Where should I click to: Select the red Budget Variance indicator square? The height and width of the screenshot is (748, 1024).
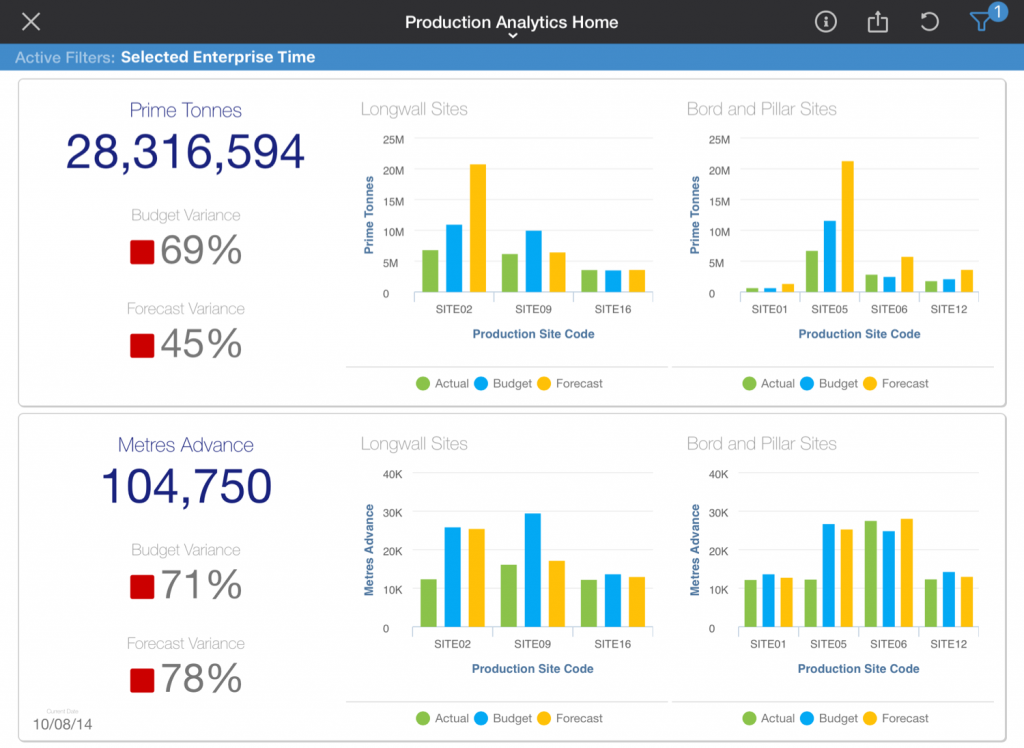coord(140,250)
